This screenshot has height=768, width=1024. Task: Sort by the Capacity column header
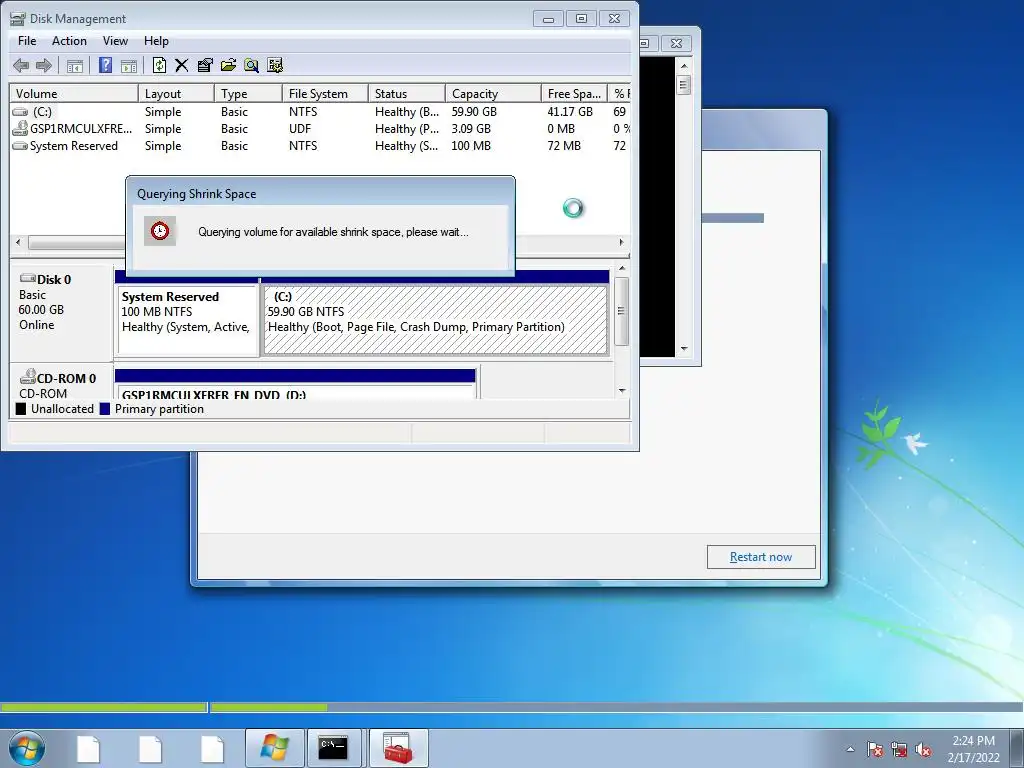[x=493, y=93]
